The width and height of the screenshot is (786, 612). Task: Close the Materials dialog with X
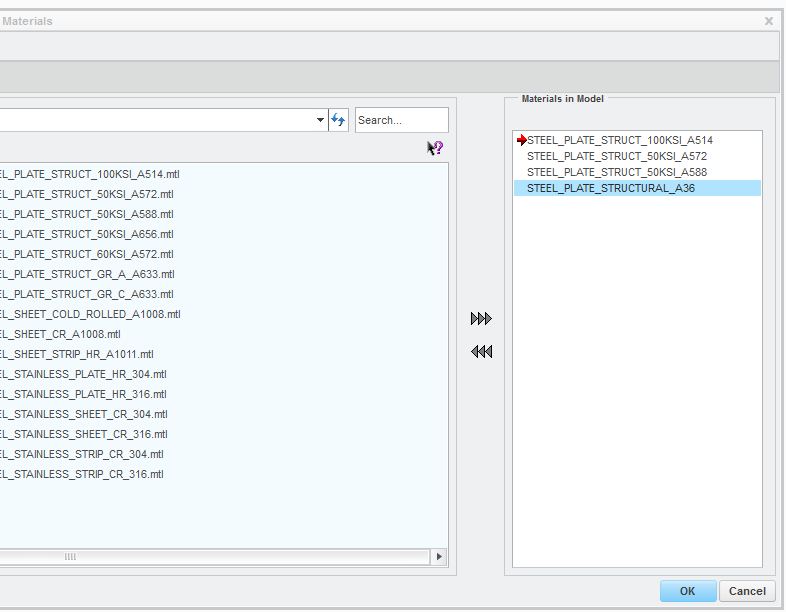pyautogui.click(x=768, y=21)
